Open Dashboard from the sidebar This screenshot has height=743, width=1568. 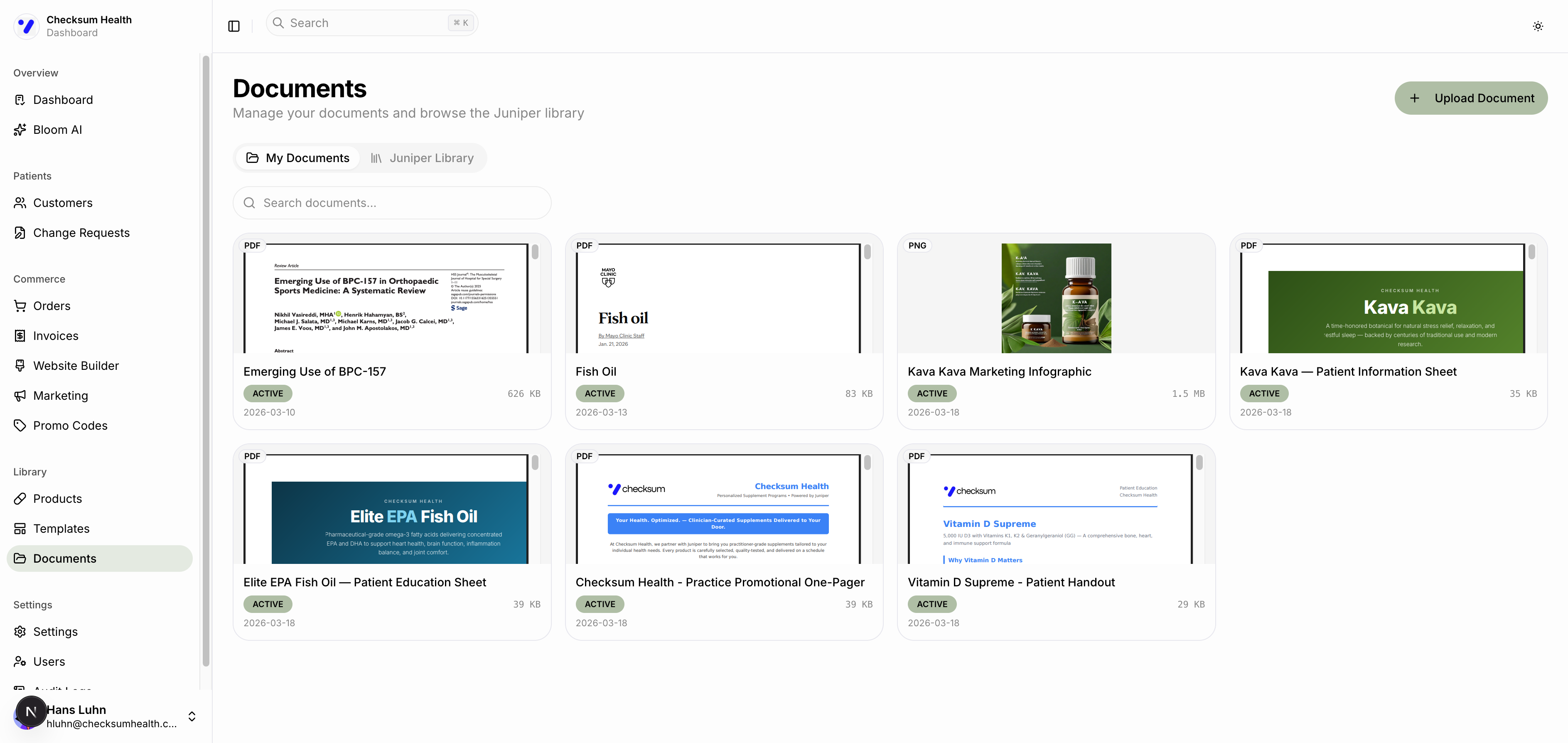point(99,100)
